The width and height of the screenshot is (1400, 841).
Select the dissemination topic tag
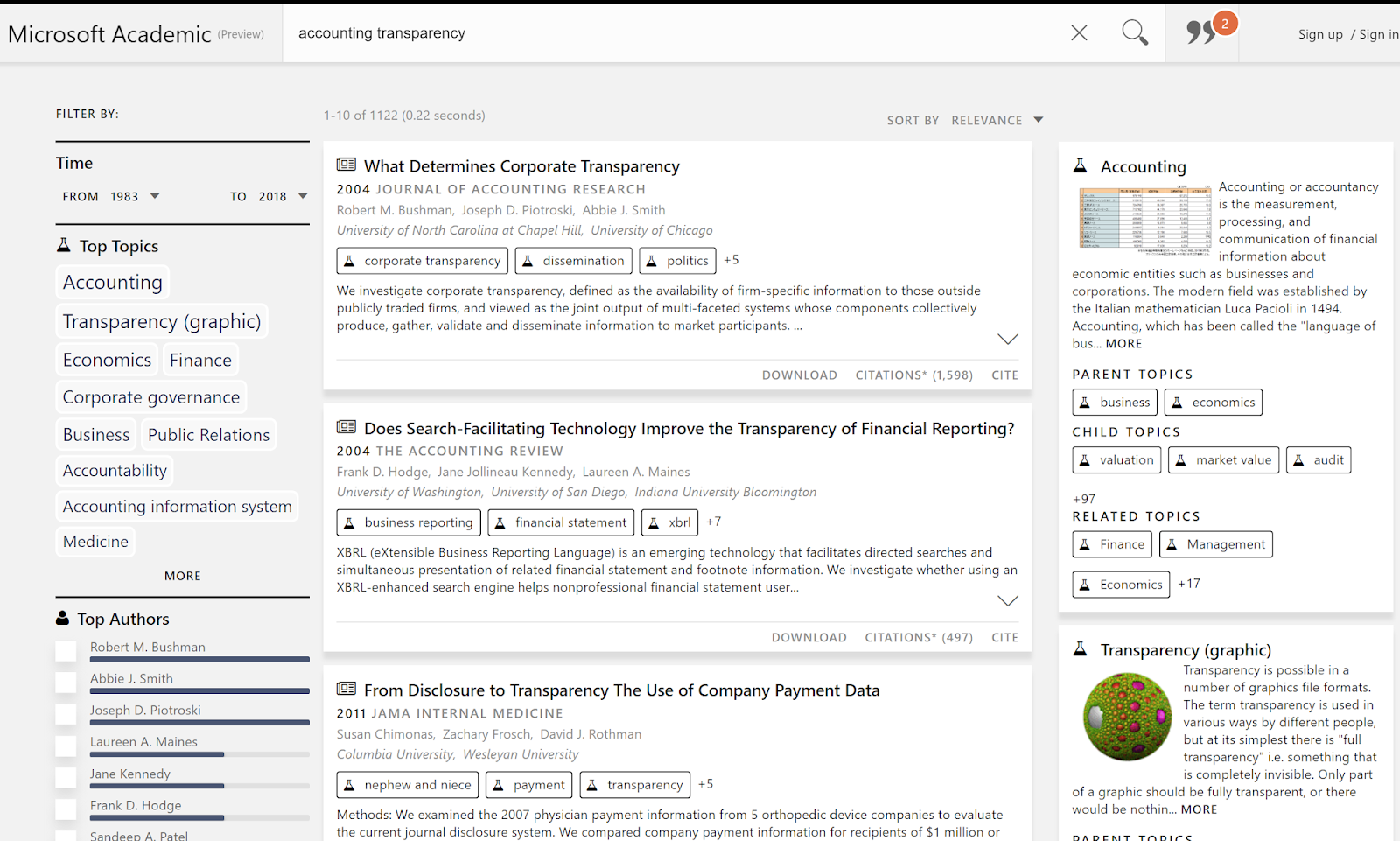coord(573,261)
